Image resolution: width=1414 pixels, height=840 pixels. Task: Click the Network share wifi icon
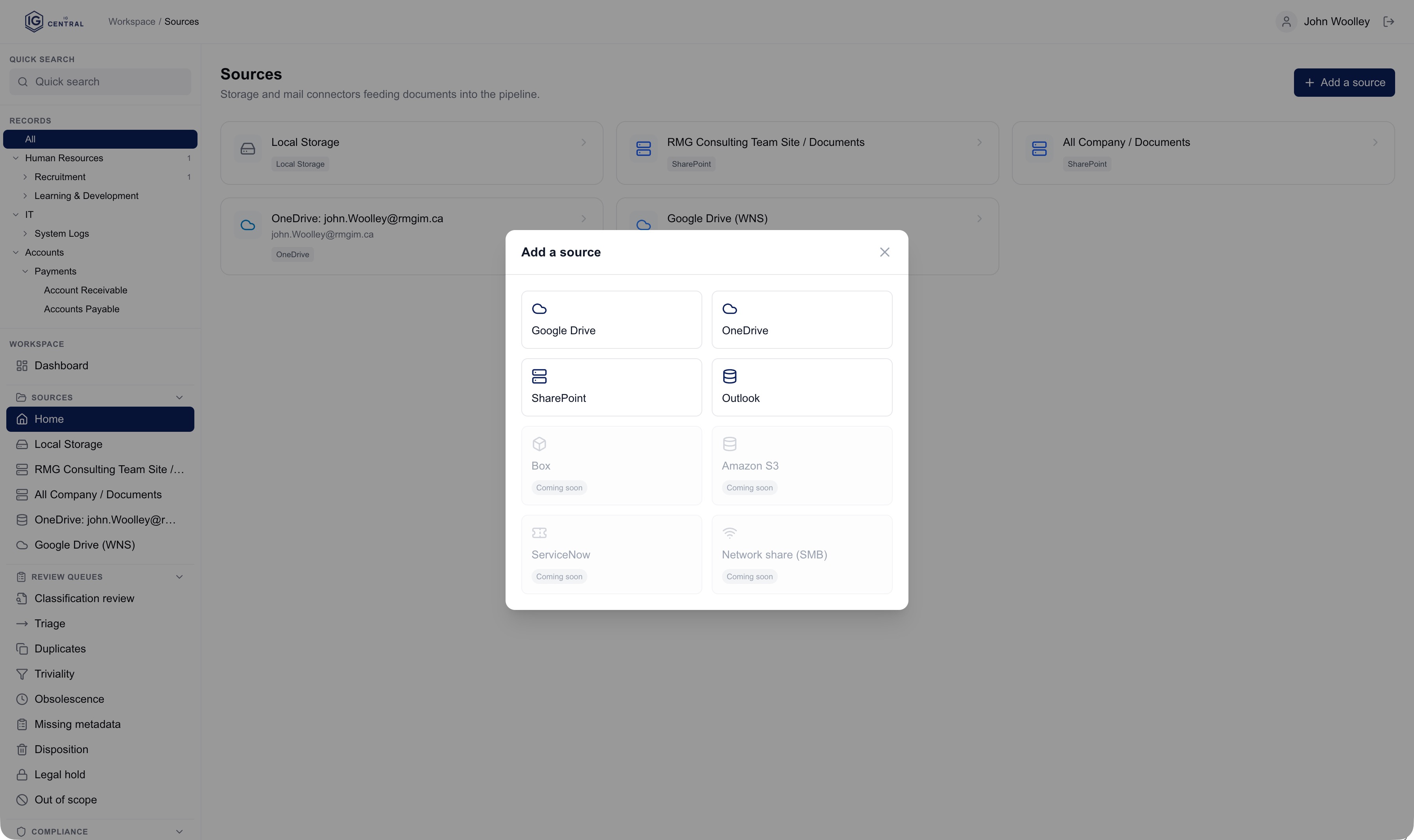tap(729, 532)
